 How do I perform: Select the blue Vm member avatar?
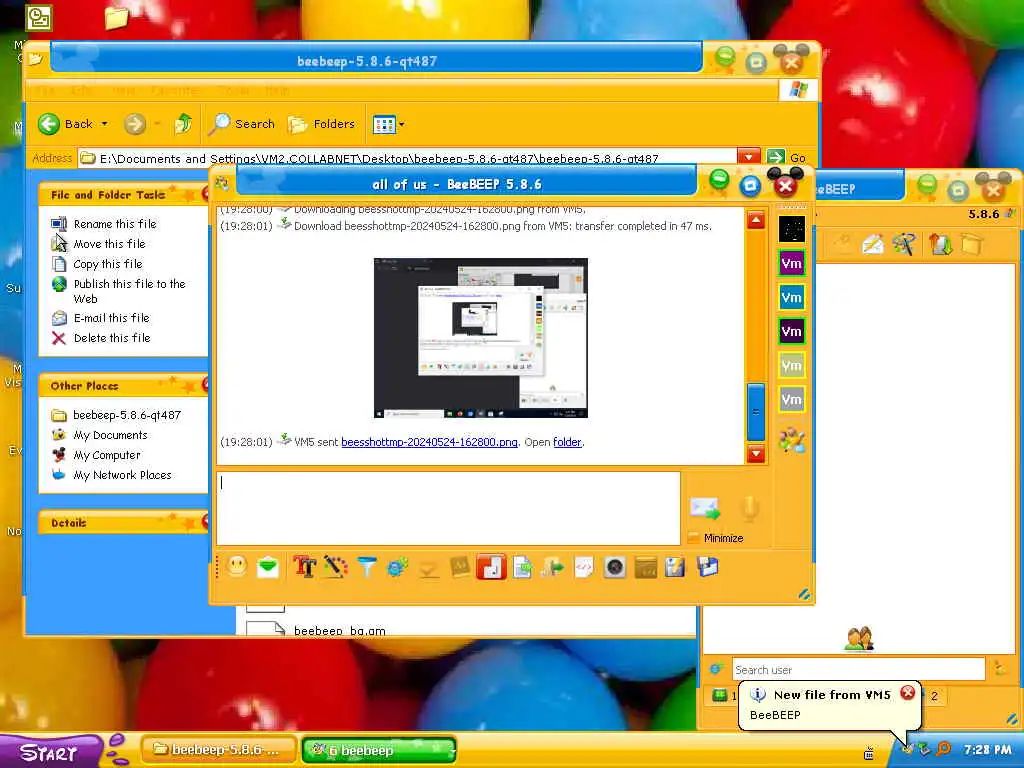pos(792,298)
